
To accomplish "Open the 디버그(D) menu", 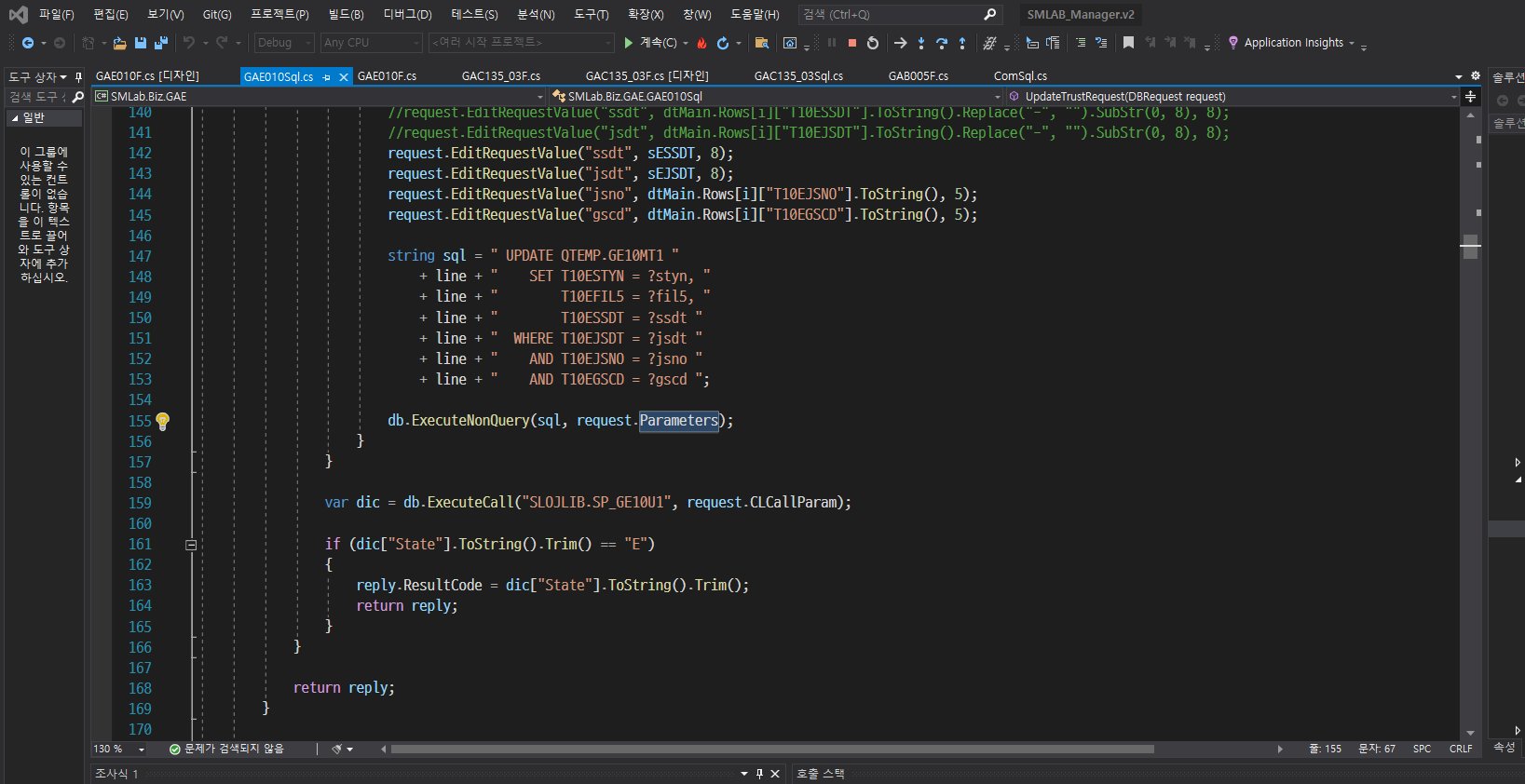I will click(407, 14).
